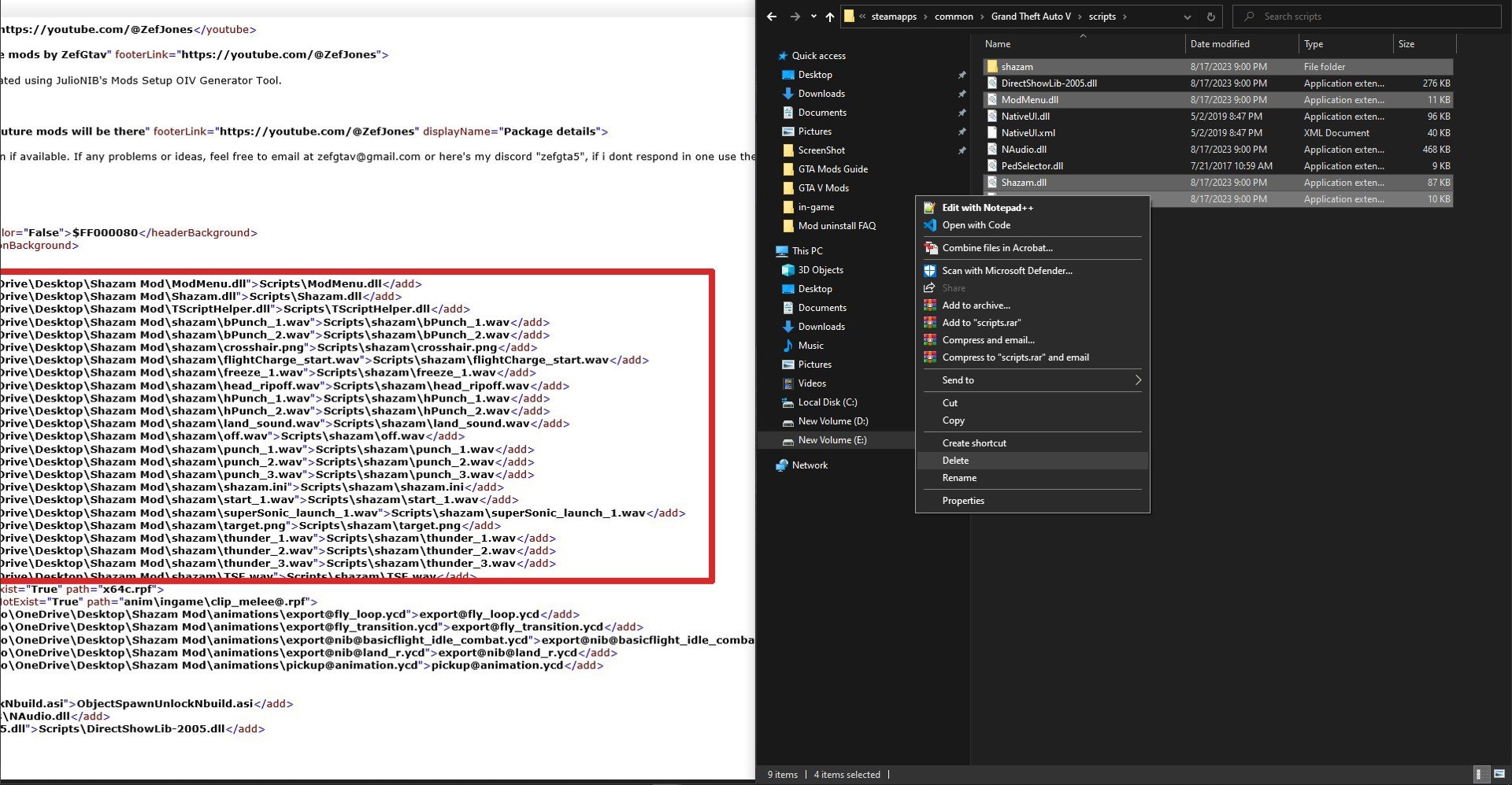Image resolution: width=1512 pixels, height=785 pixels.
Task: Open Properties from the context menu
Action: point(962,500)
